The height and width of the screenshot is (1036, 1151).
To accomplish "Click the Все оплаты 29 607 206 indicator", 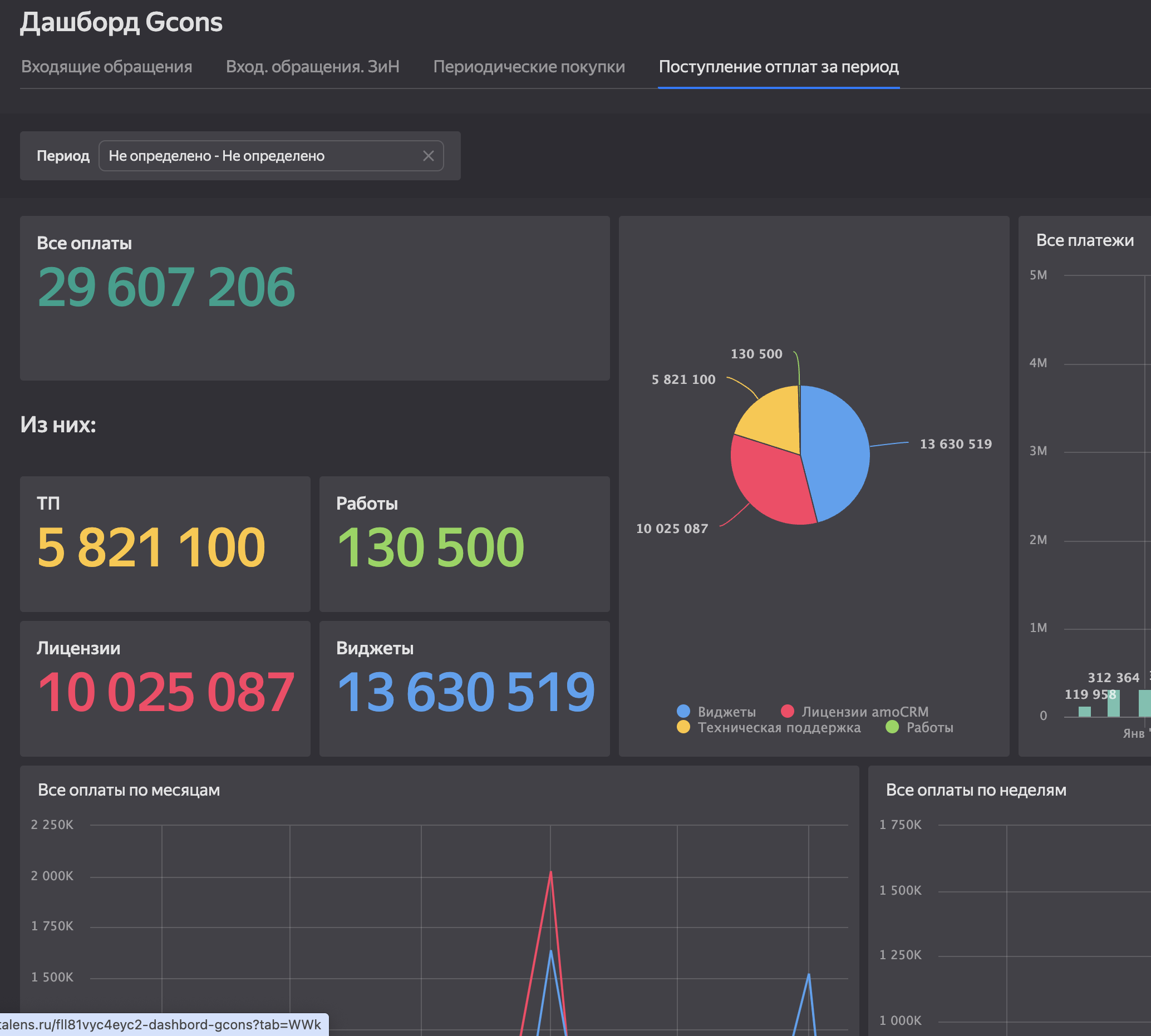I will (x=166, y=288).
